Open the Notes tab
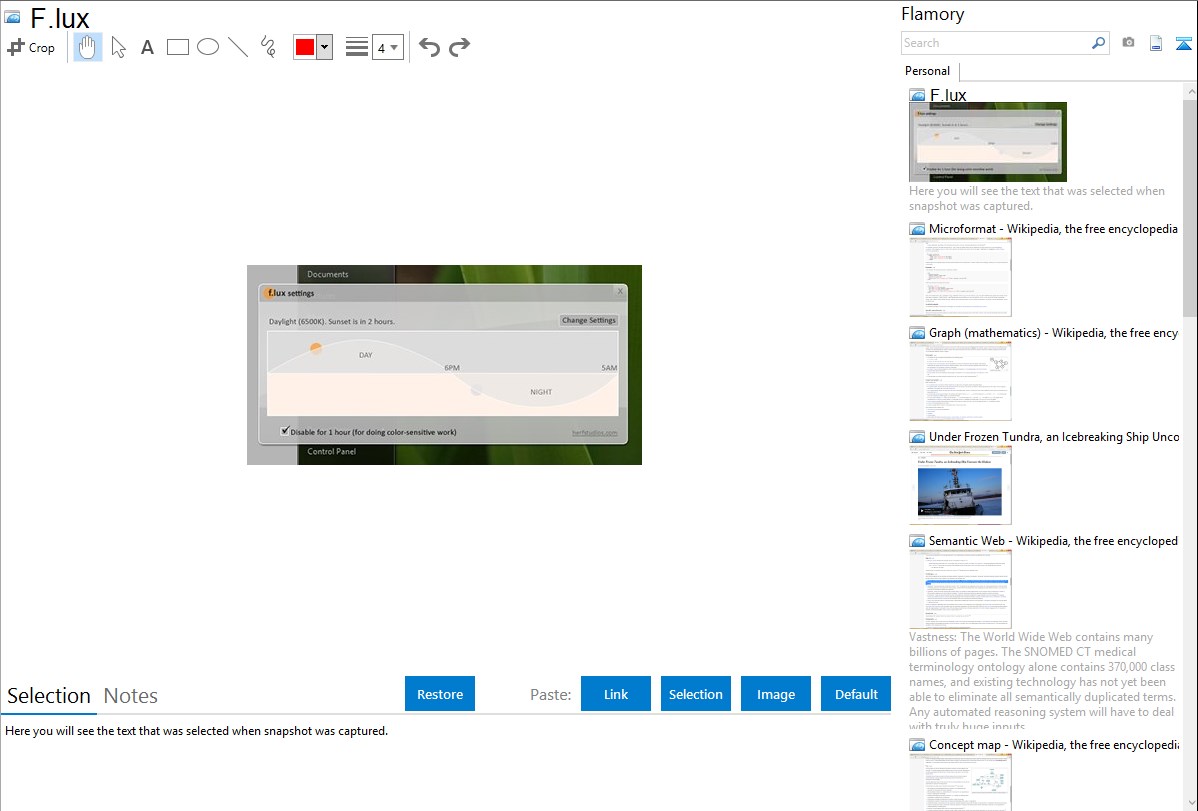The image size is (1198, 811). click(131, 696)
